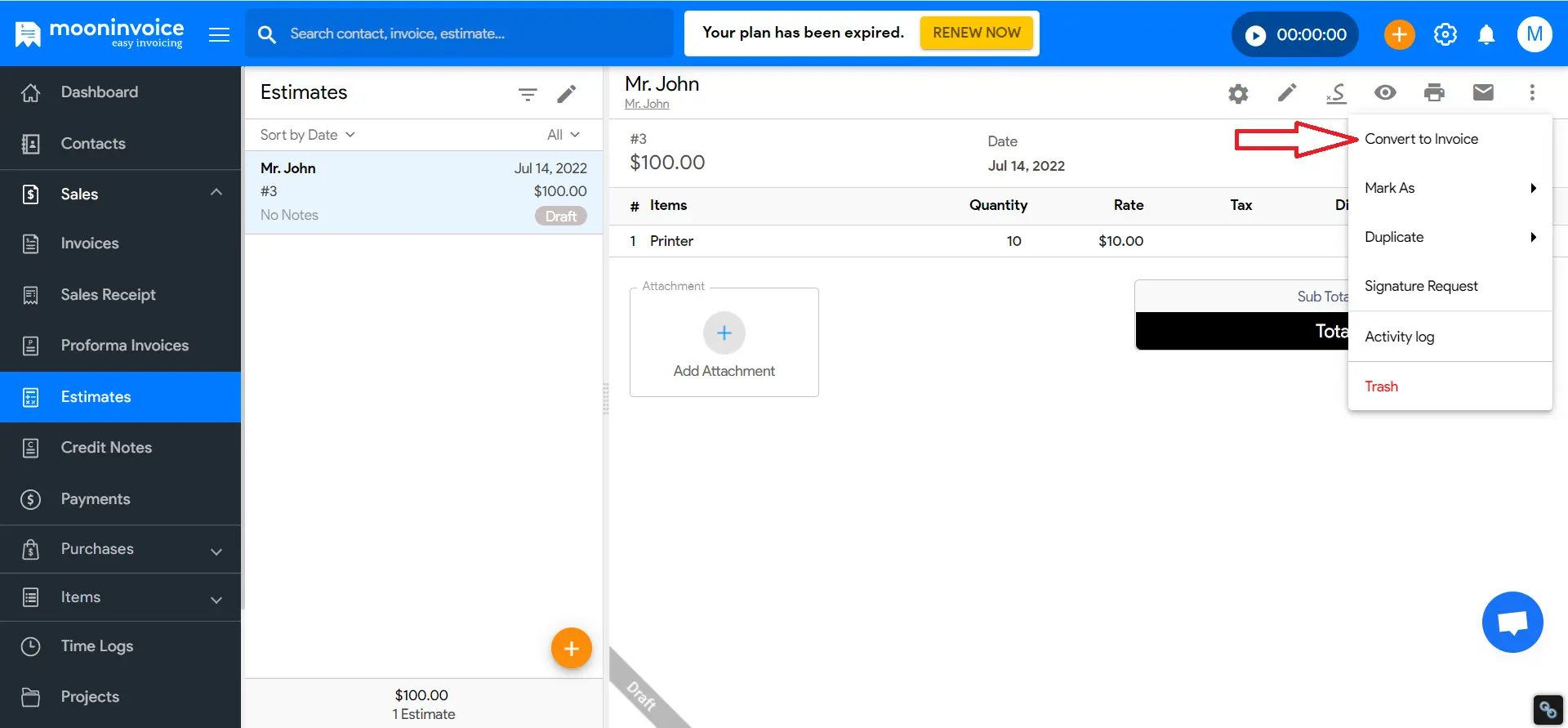Open Credit Notes in sidebar

tap(121, 448)
